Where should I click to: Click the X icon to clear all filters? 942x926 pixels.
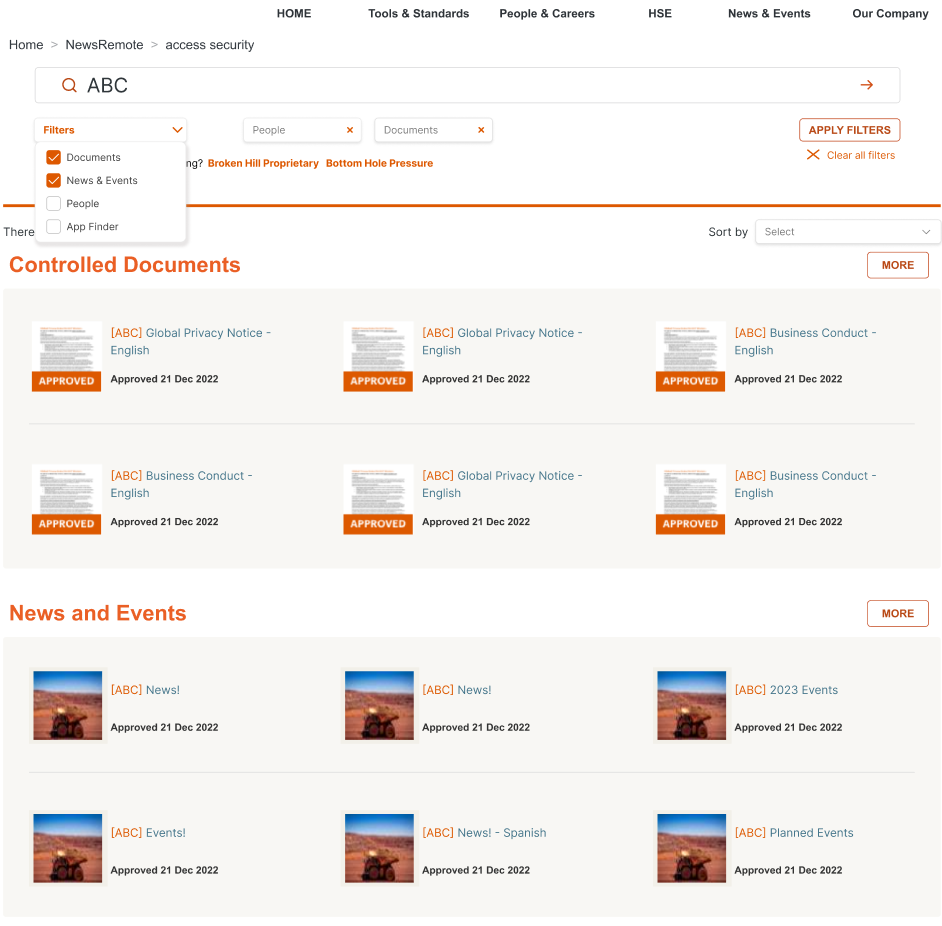[x=812, y=155]
